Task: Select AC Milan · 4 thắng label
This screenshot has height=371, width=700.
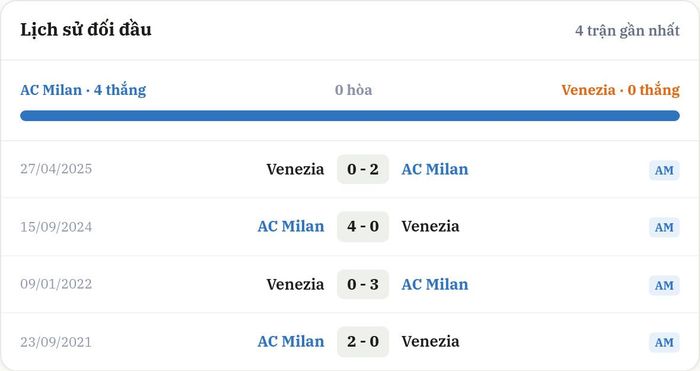Action: point(83,90)
